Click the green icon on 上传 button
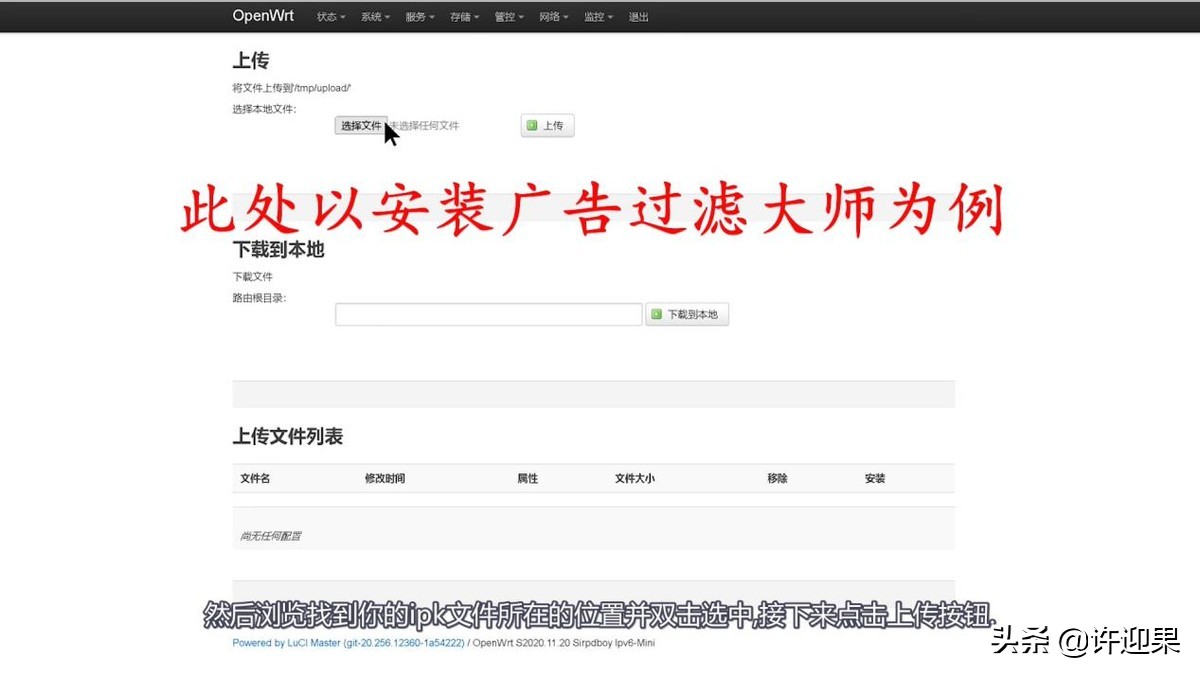Screen dimensions: 1200x675 530,125
